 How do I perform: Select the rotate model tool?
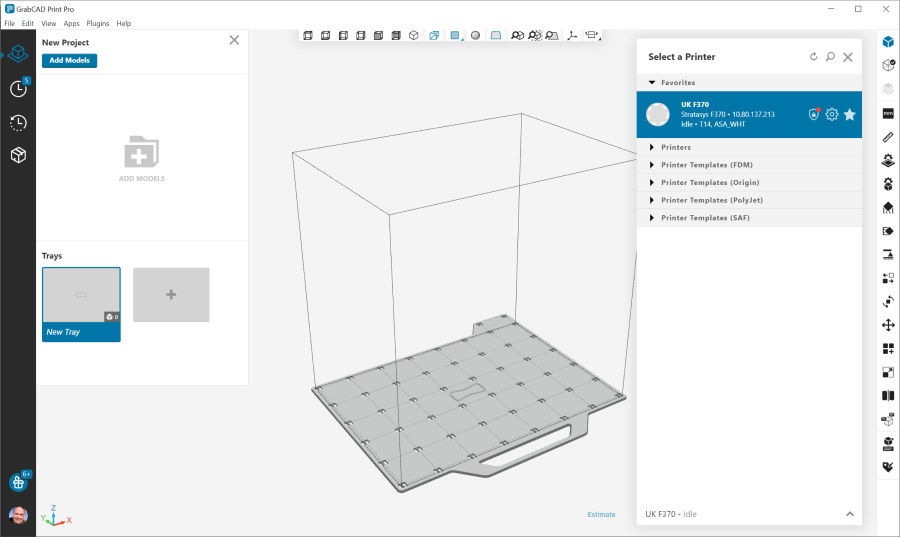click(888, 302)
